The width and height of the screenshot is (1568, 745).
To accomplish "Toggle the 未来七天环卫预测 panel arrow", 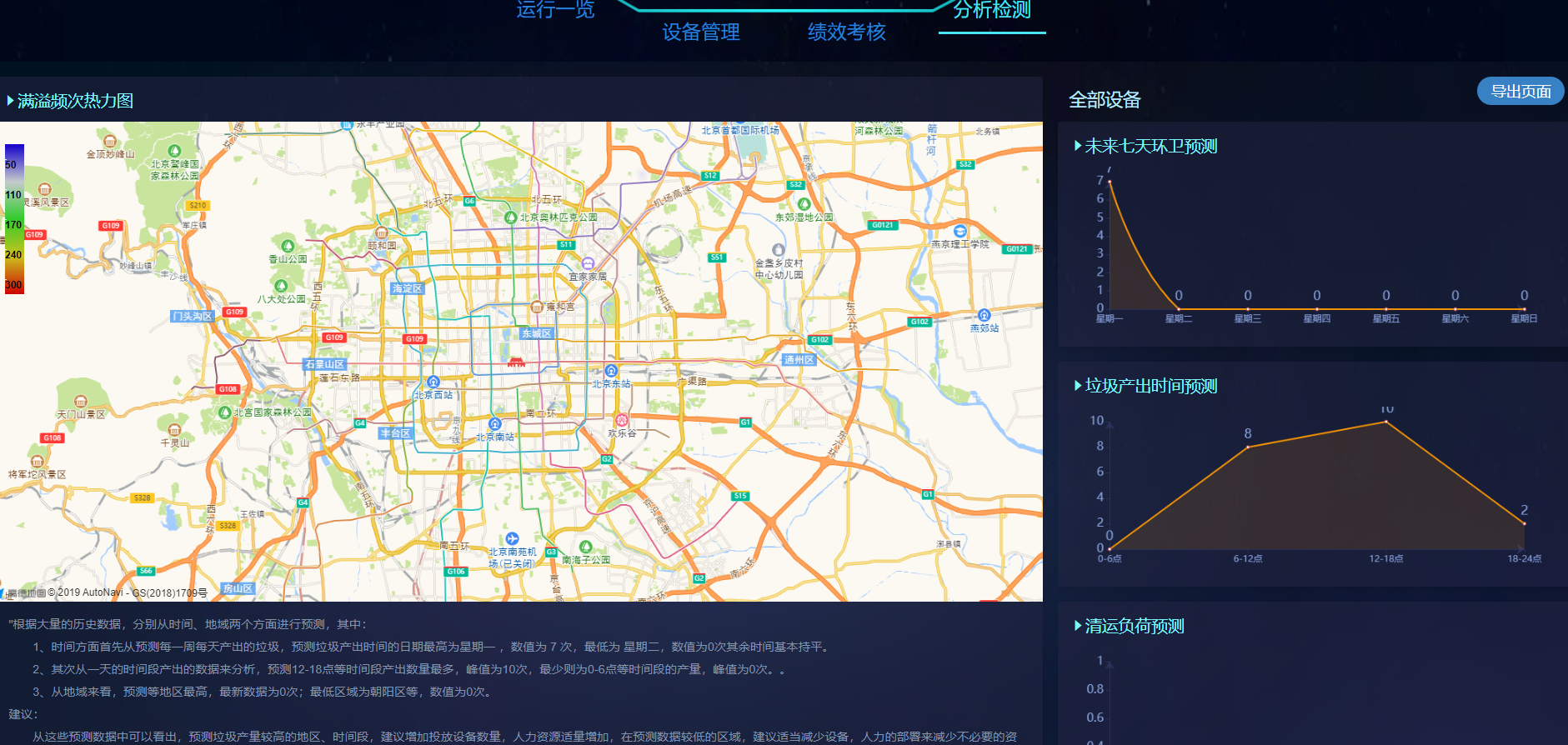I will pyautogui.click(x=1078, y=146).
